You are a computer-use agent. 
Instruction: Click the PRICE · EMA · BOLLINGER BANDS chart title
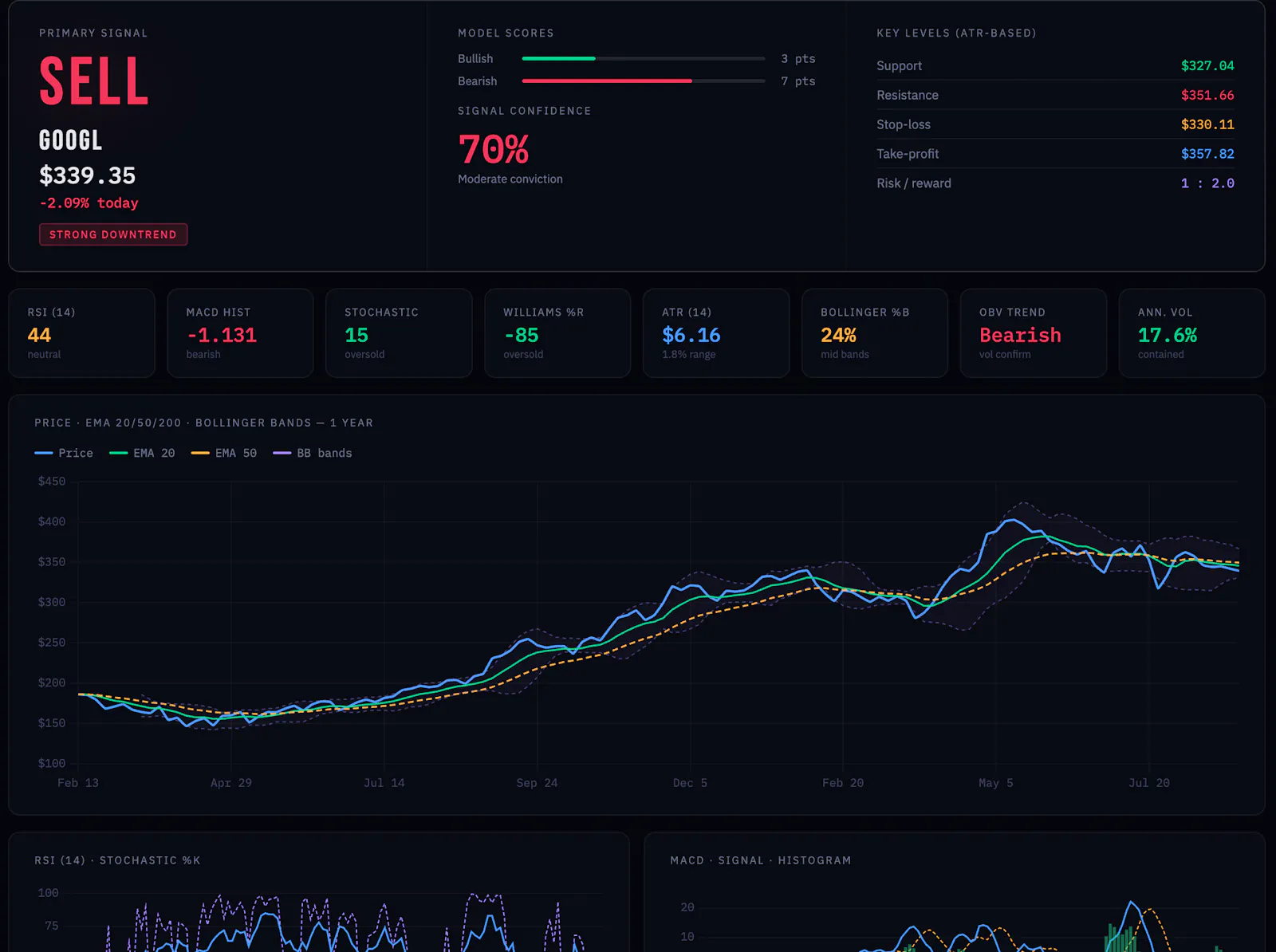[203, 423]
